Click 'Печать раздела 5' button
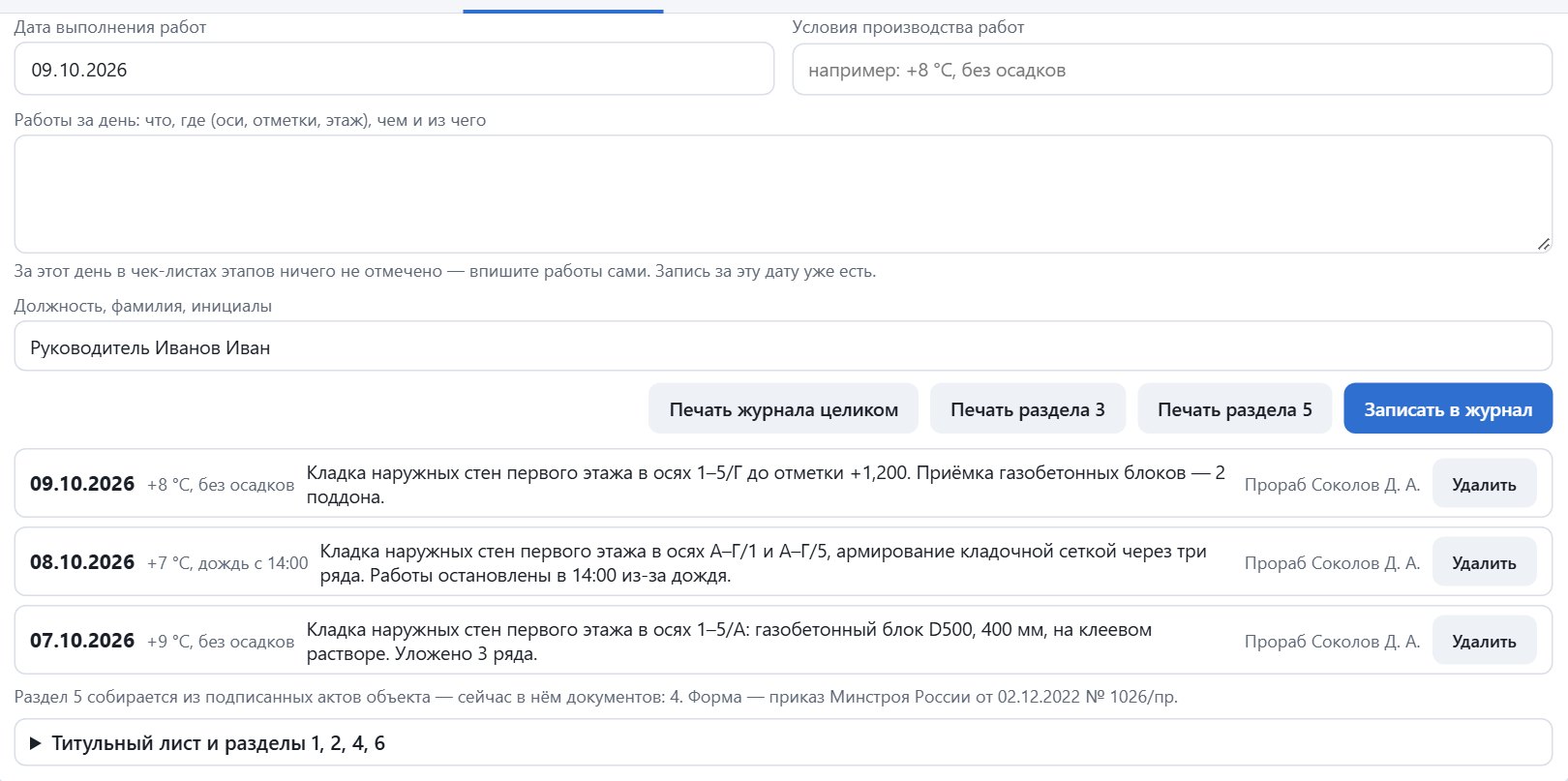This screenshot has width=1568, height=781. pos(1234,409)
